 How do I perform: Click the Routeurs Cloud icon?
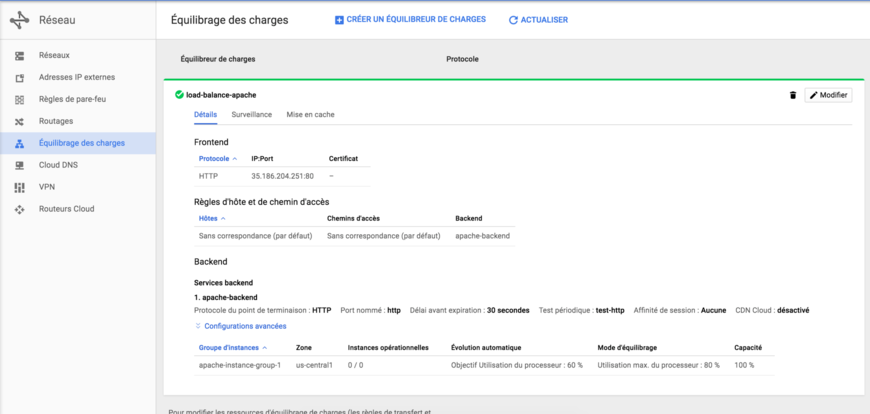pyautogui.click(x=19, y=209)
